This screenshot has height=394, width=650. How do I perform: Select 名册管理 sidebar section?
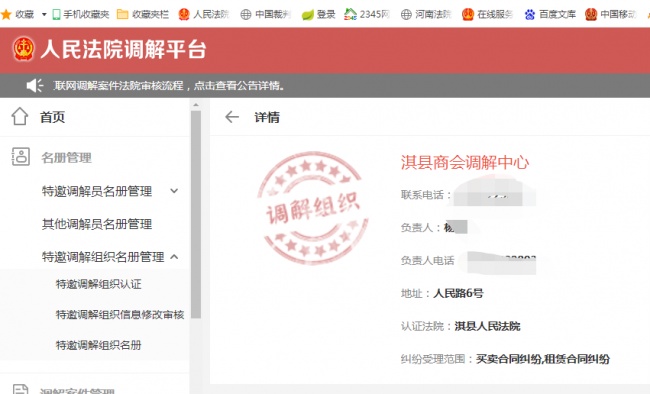coord(66,158)
